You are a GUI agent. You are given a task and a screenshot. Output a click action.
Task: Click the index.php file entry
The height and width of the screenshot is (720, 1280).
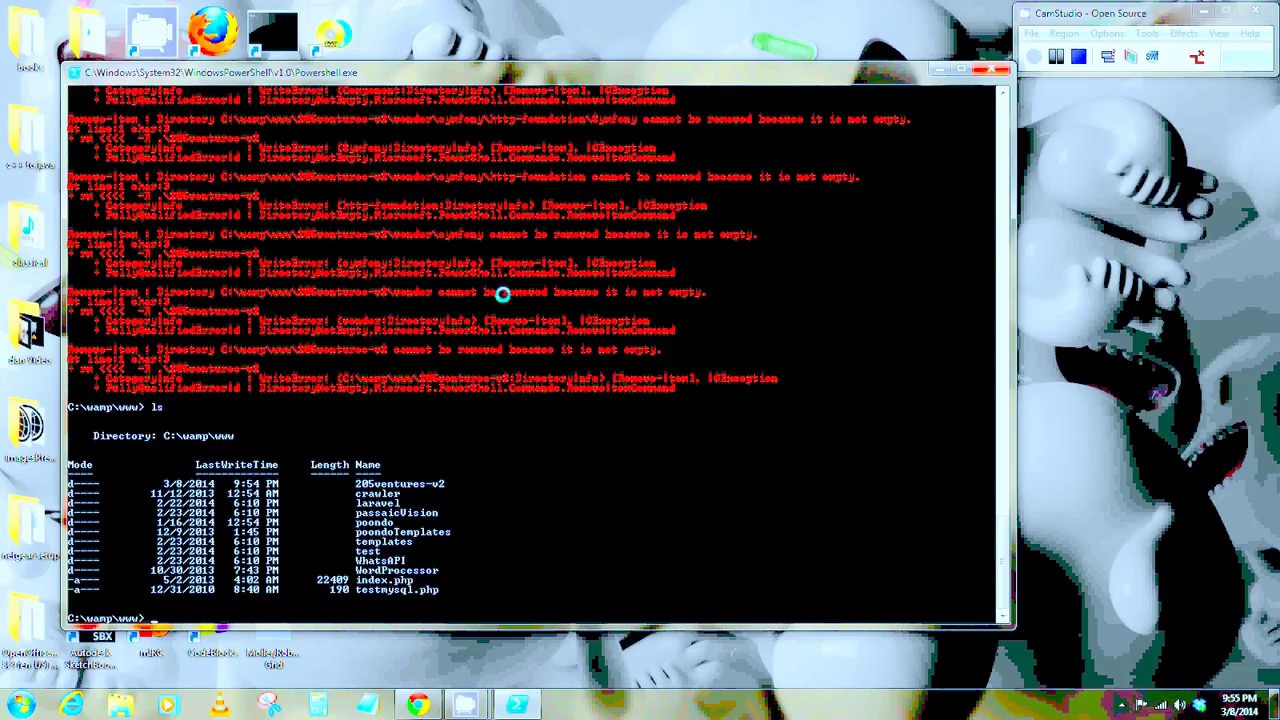coord(384,580)
